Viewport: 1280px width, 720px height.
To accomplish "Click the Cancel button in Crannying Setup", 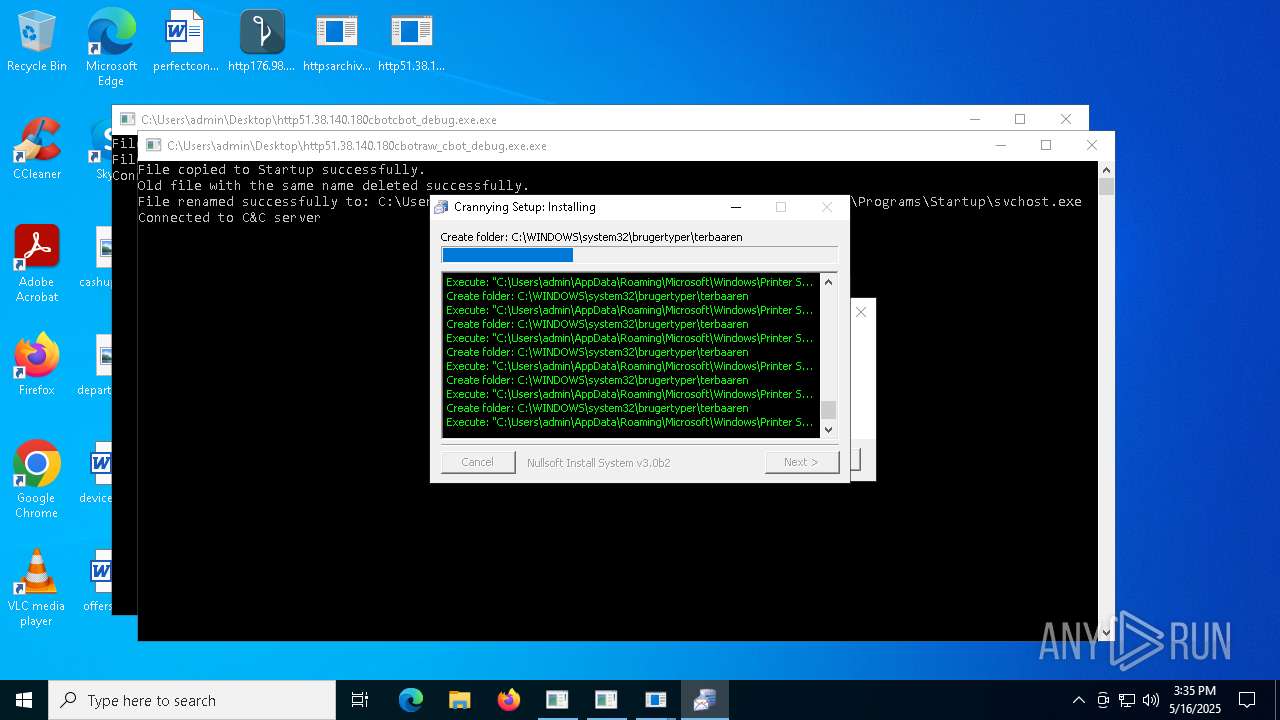I will (x=478, y=462).
